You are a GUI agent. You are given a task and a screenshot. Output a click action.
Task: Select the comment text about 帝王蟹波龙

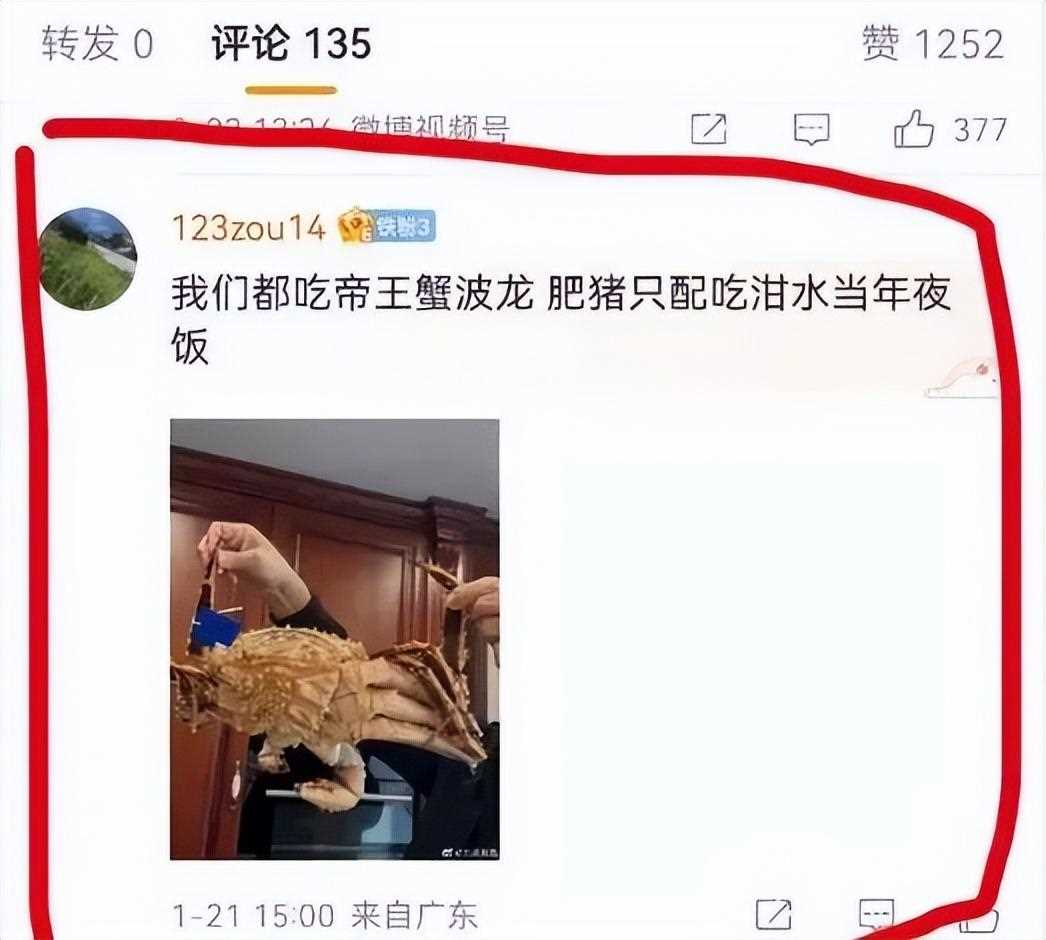(x=561, y=319)
